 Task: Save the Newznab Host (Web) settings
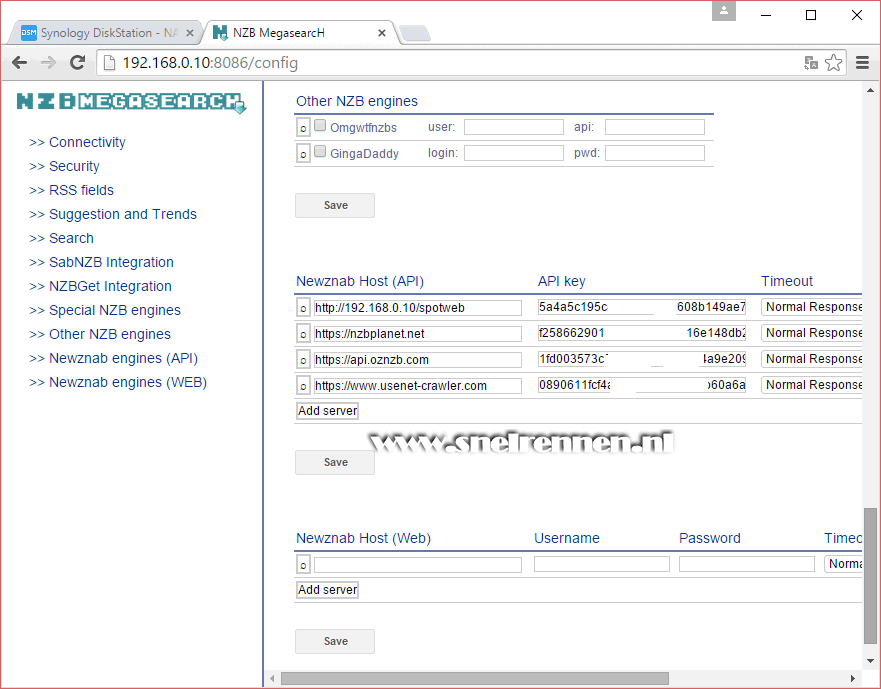pos(335,641)
